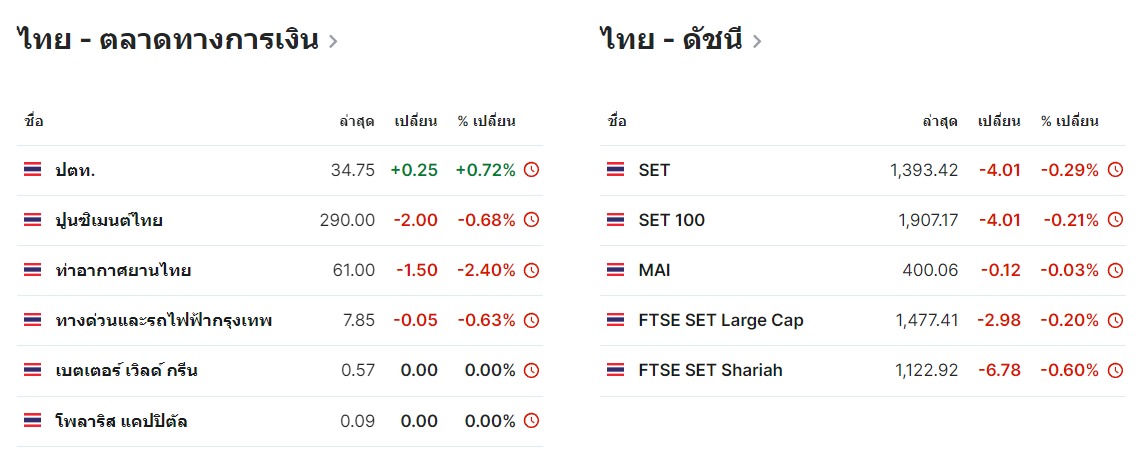Click the clock icon in SET row
The height and width of the screenshot is (452, 1138).
1115,170
